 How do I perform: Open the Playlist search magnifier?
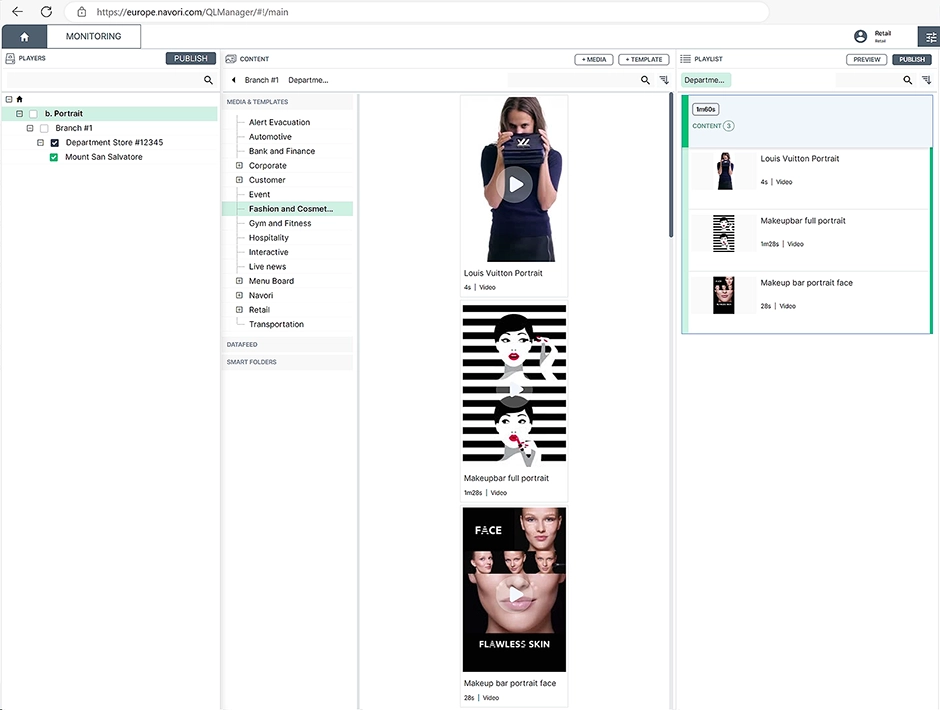(x=908, y=79)
